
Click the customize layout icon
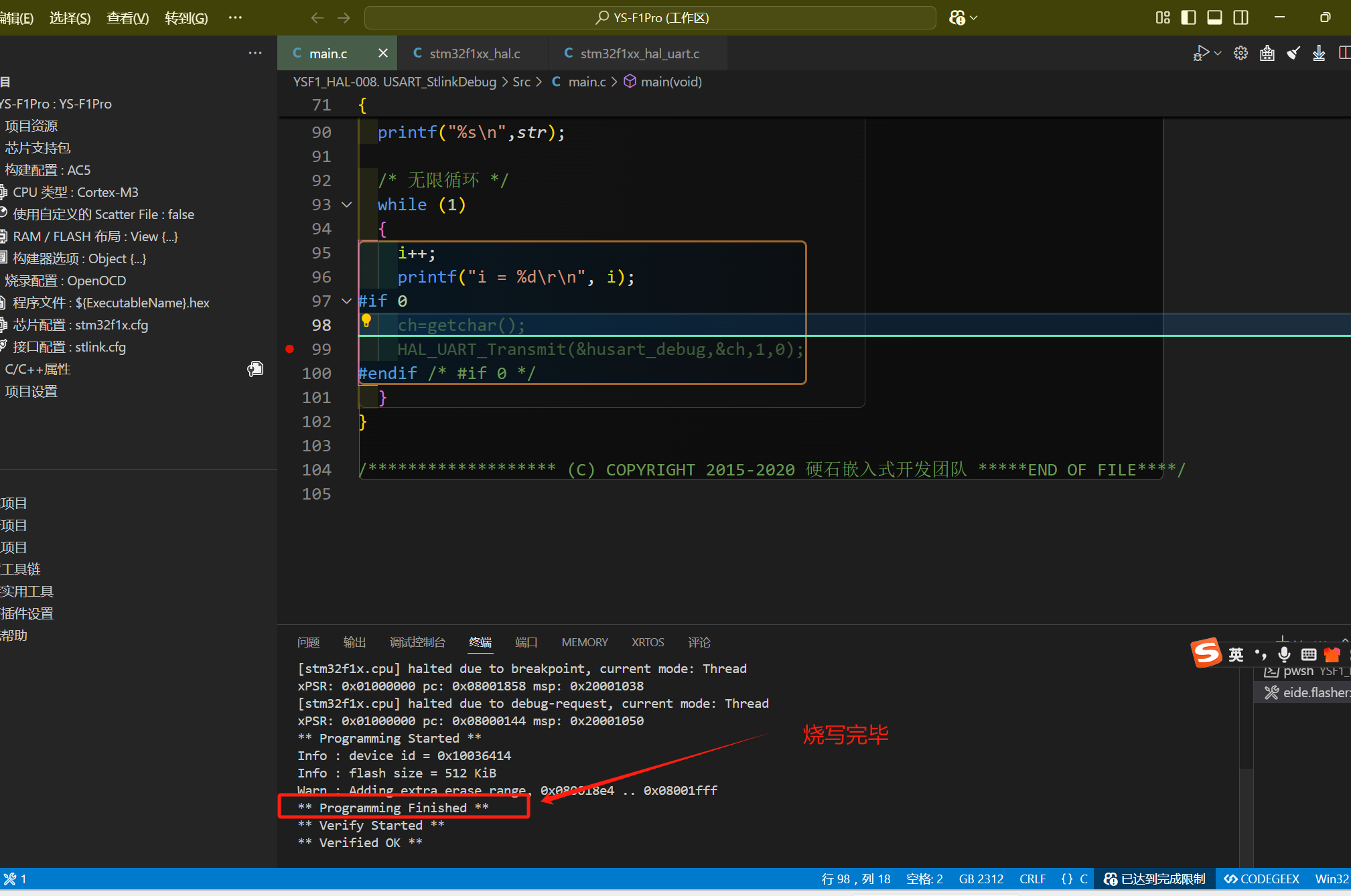[x=1163, y=18]
